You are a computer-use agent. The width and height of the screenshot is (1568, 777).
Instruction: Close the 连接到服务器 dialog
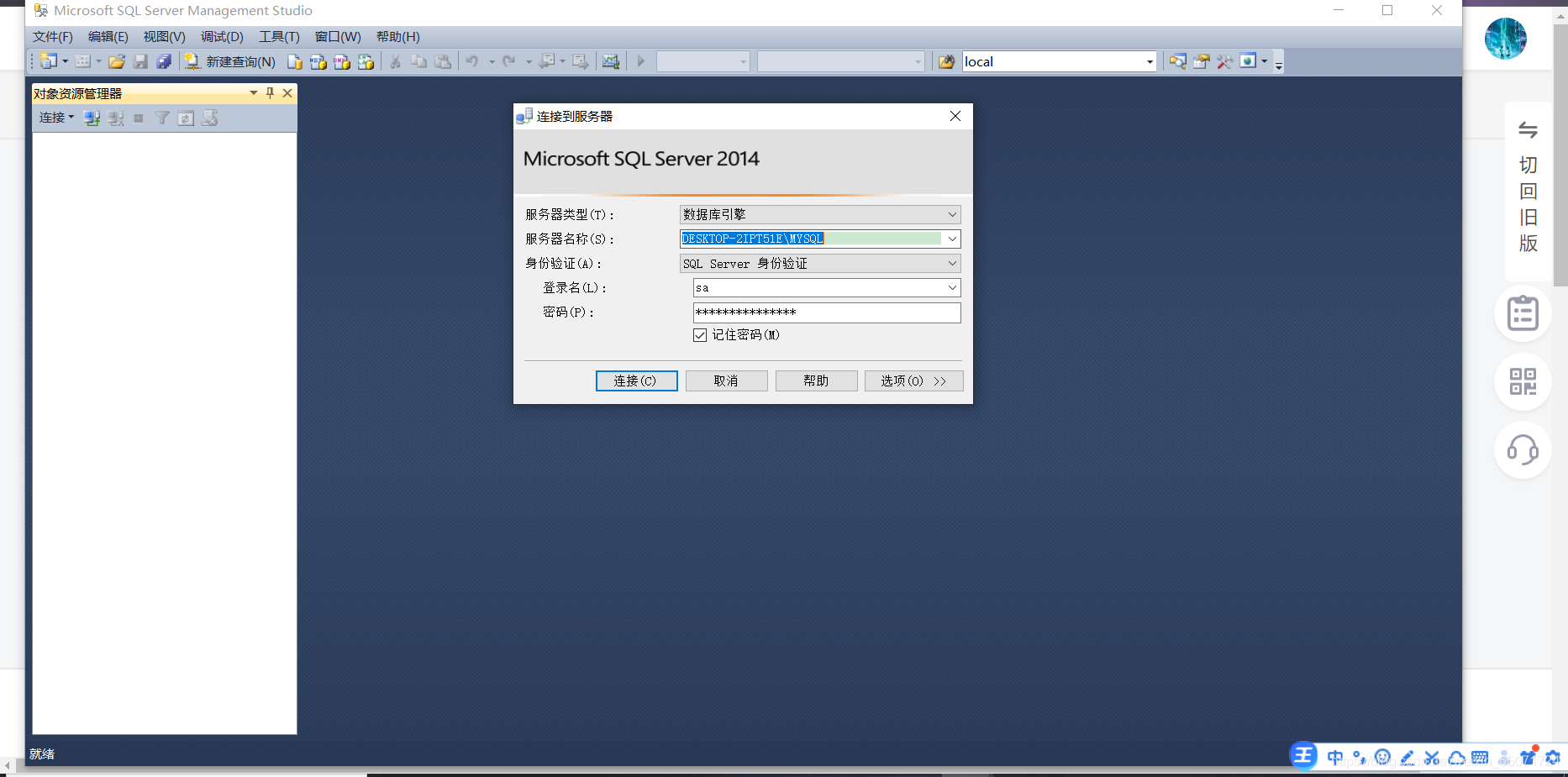point(955,116)
